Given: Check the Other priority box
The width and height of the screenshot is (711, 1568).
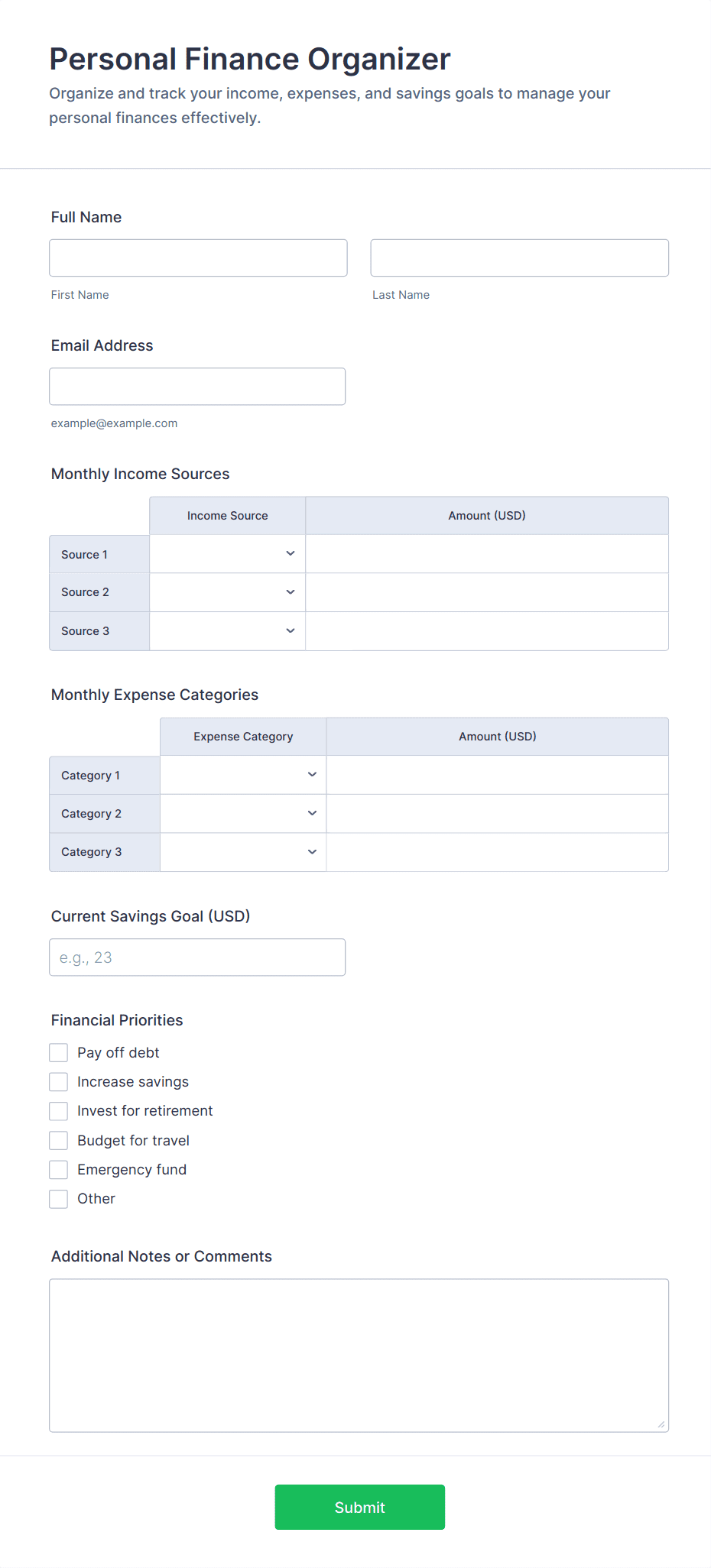Looking at the screenshot, I should pos(59,1199).
